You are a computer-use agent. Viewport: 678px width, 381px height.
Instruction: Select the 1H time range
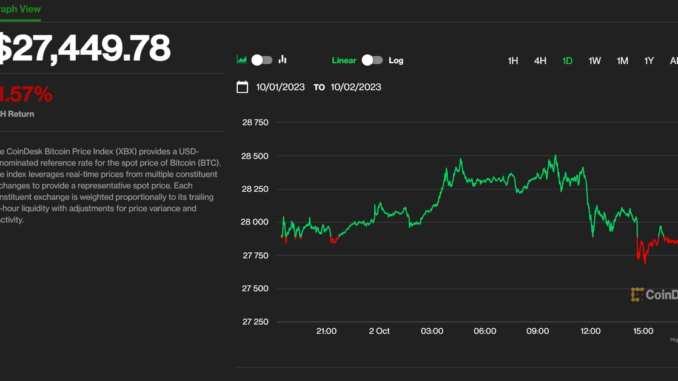(x=513, y=61)
